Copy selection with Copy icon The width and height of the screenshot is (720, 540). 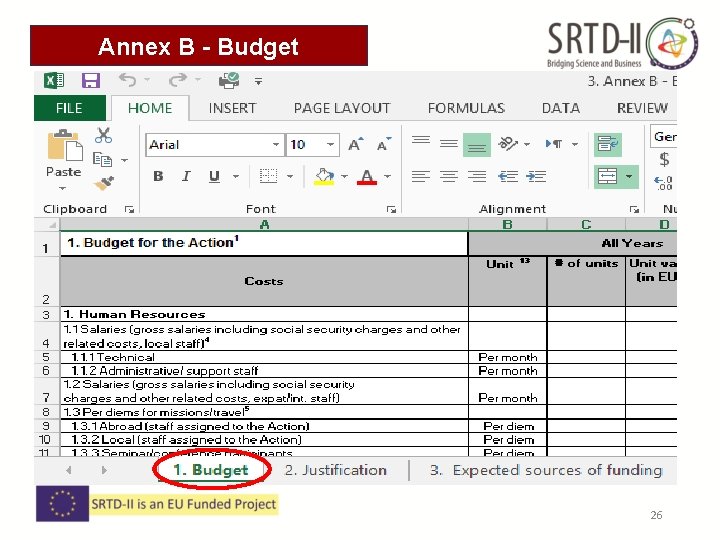102,159
